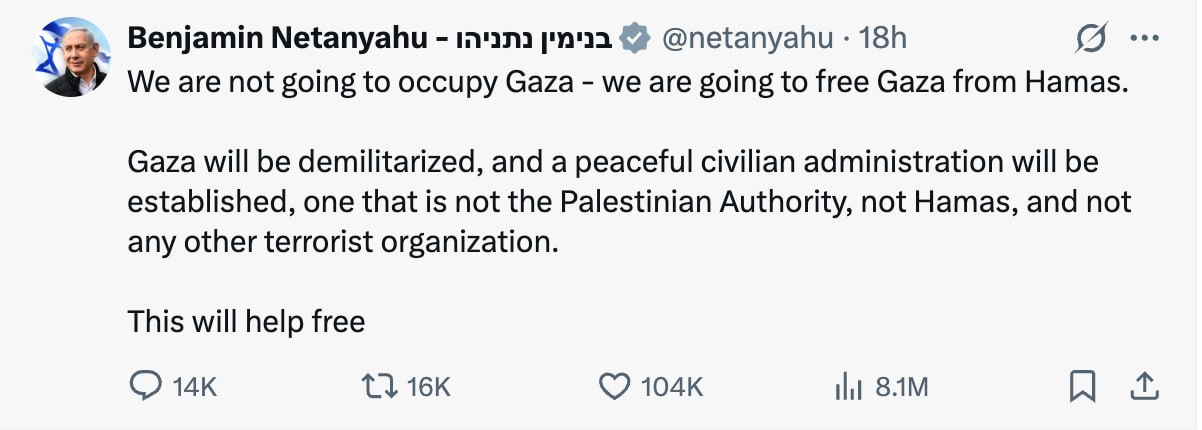The image size is (1202, 430).
Task: Click the repost arrows icon
Action: coord(384,386)
